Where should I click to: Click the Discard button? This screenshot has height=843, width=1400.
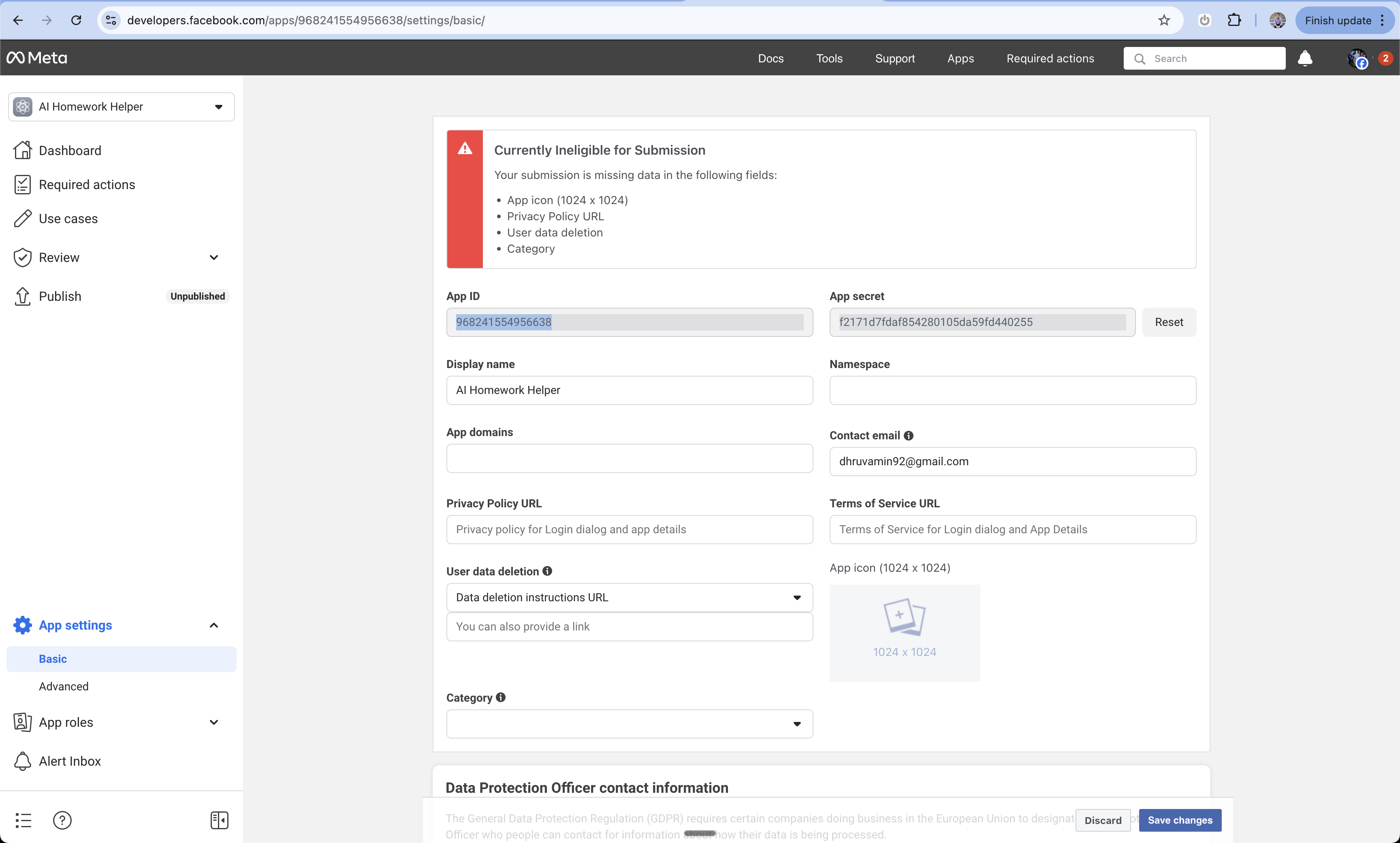pos(1103,820)
